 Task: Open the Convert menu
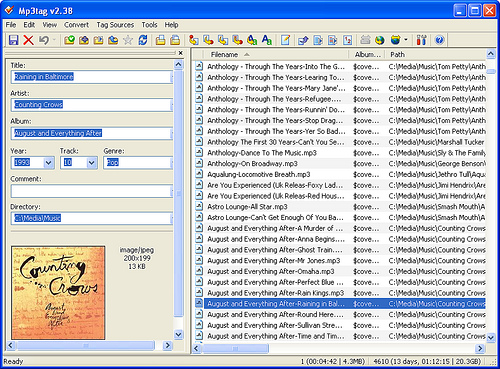[76, 25]
